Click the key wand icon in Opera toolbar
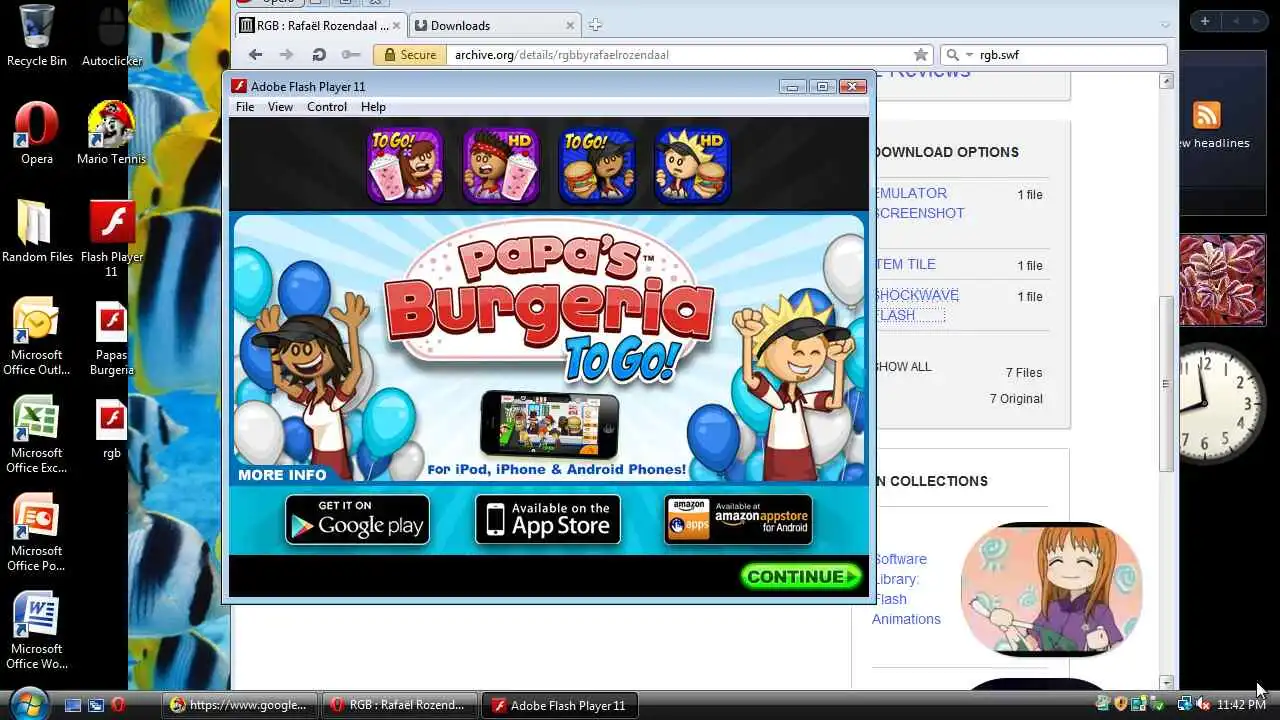This screenshot has height=720, width=1280. (351, 55)
